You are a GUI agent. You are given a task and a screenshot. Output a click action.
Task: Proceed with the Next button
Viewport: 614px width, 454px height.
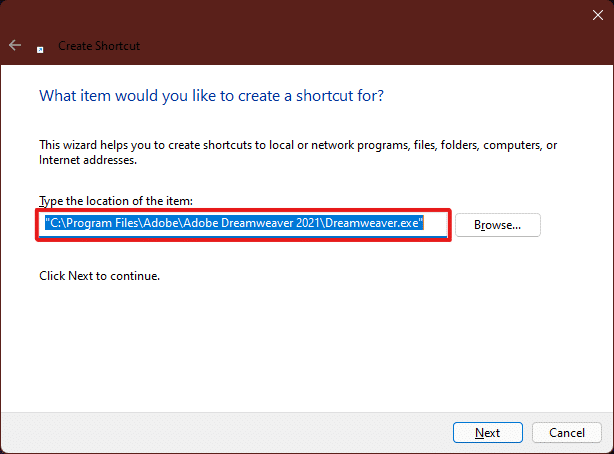[x=488, y=432]
